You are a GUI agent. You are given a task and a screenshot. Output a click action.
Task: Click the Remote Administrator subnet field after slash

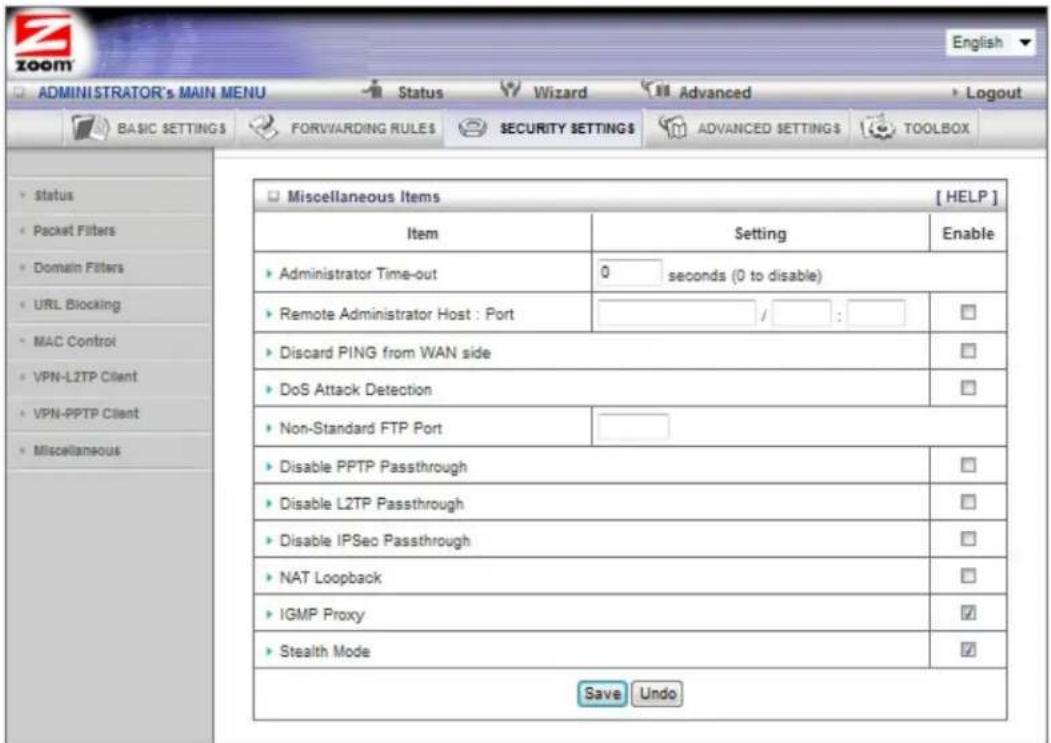click(x=801, y=313)
